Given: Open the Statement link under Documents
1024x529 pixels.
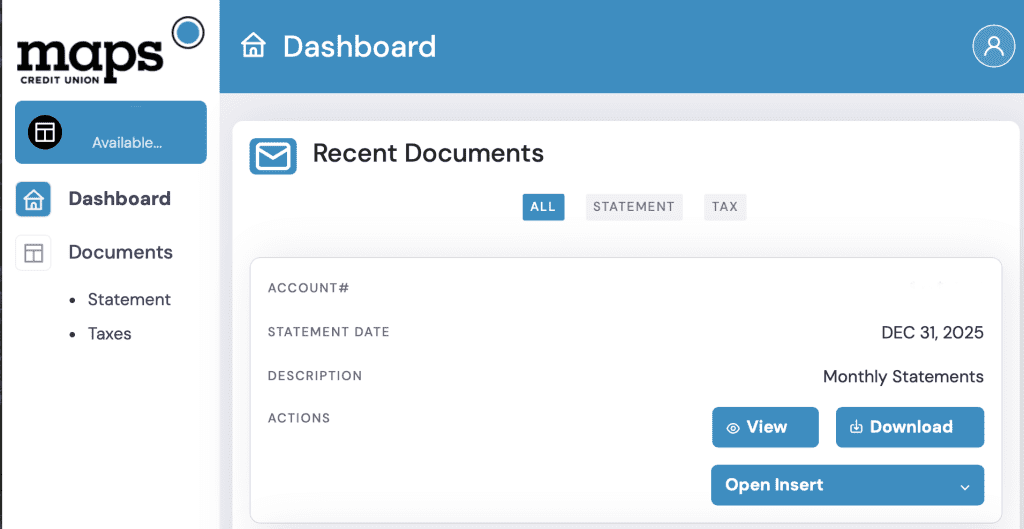Looking at the screenshot, I should (129, 300).
